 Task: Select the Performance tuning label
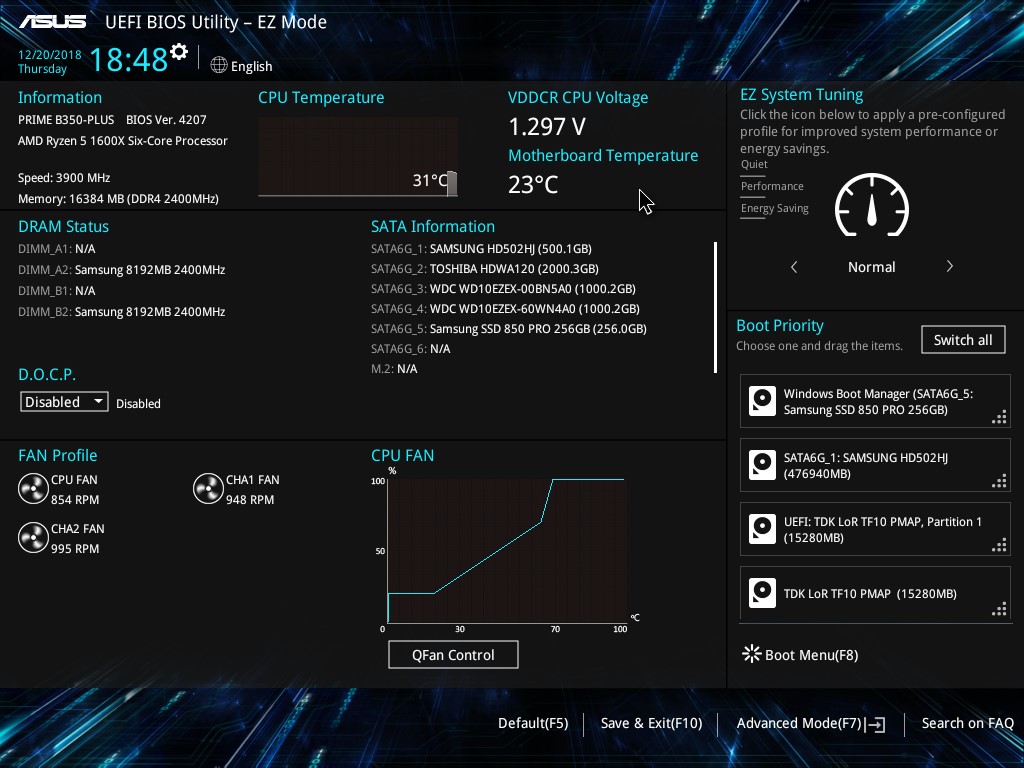[x=772, y=186]
